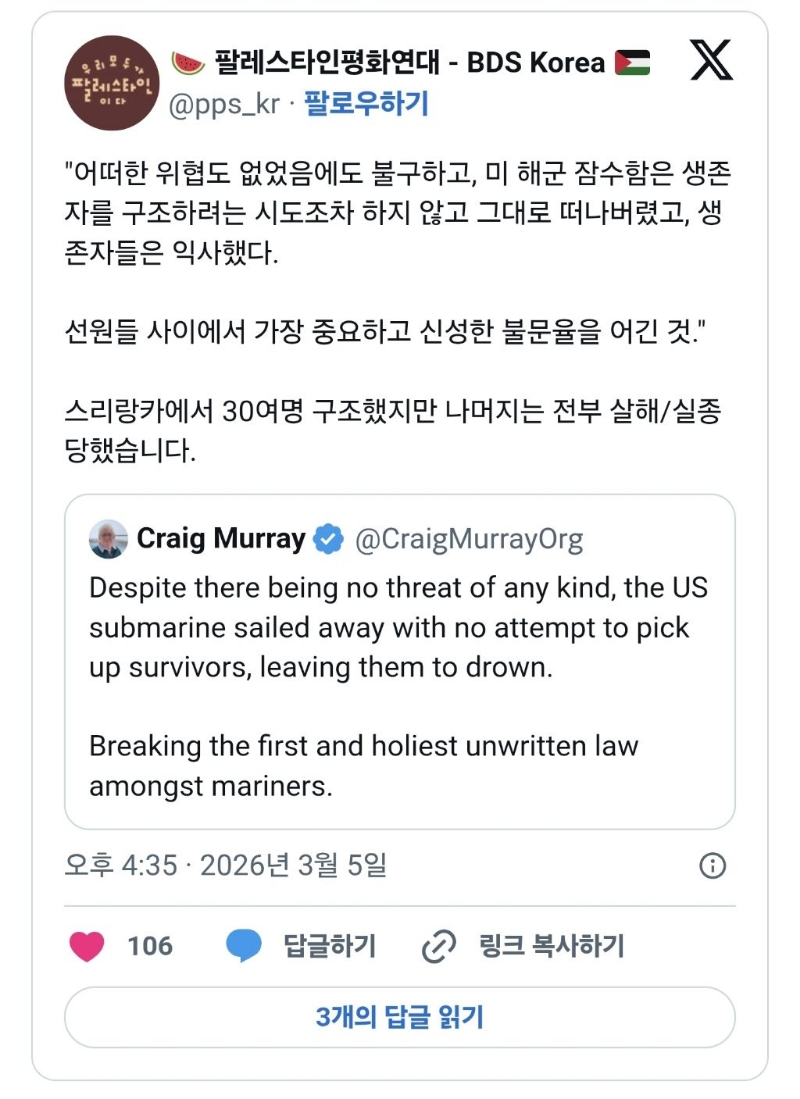800x1099 pixels.
Task: Click the chain link icon
Action: coord(438,945)
